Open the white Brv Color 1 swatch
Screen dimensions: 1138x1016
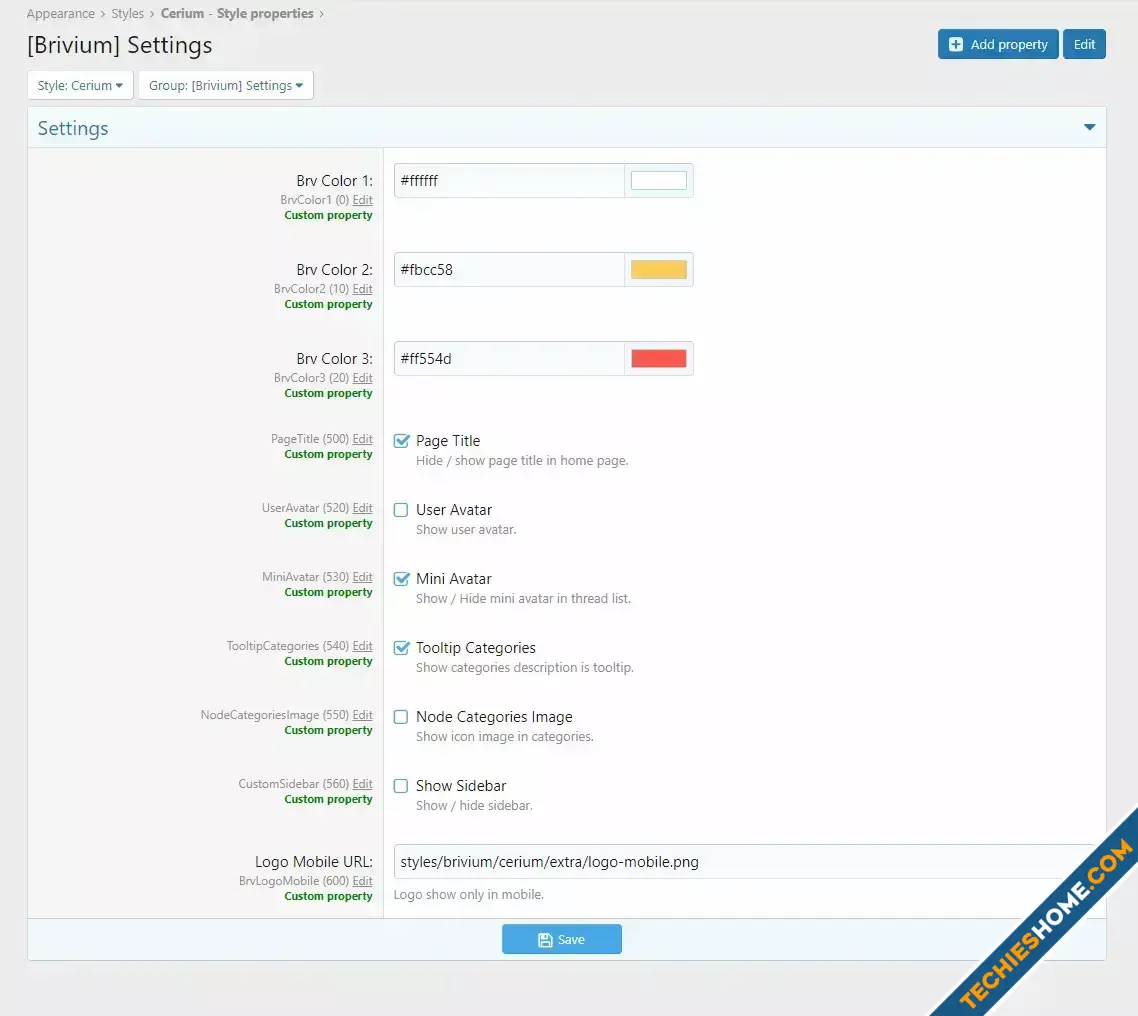click(x=658, y=181)
